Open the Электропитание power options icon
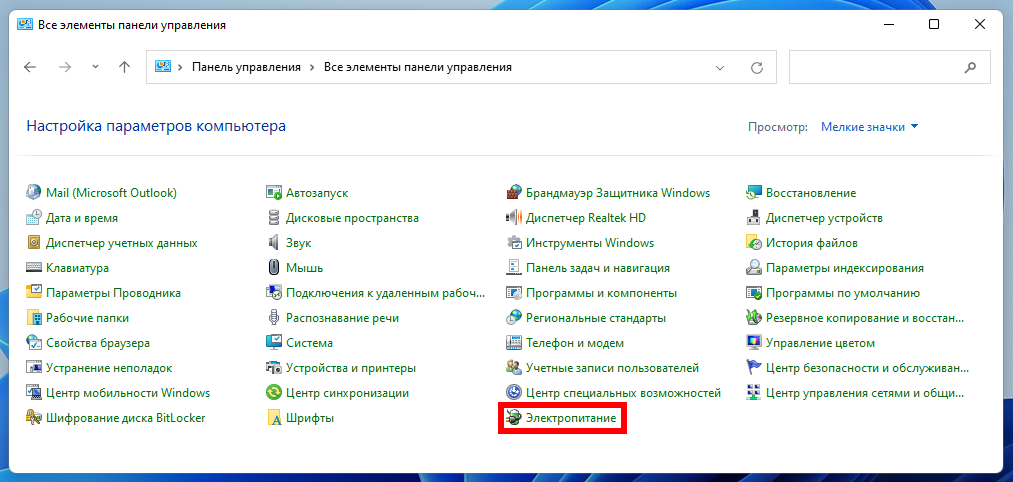The height and width of the screenshot is (482, 1013). [514, 418]
